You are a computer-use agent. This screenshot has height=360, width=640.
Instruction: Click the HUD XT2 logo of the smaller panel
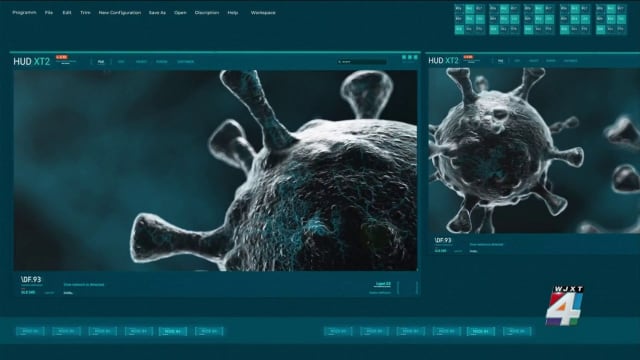(443, 61)
